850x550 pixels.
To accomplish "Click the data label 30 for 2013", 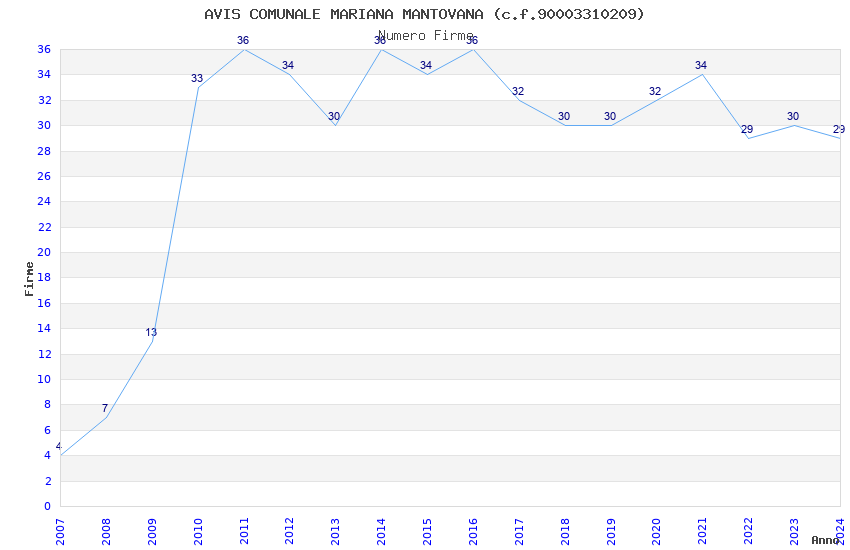I will pyautogui.click(x=334, y=117).
